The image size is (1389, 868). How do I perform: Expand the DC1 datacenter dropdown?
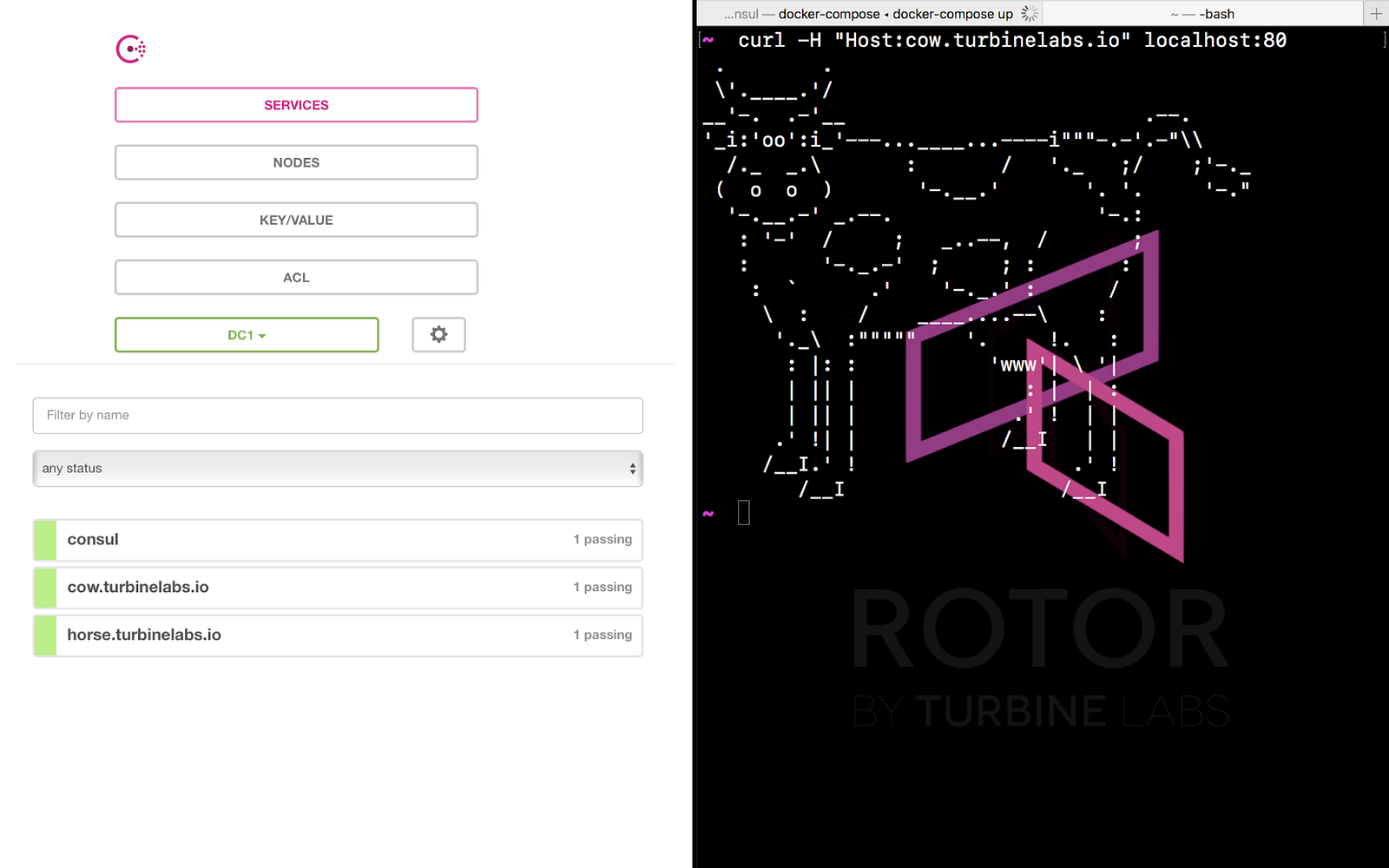[x=247, y=335]
